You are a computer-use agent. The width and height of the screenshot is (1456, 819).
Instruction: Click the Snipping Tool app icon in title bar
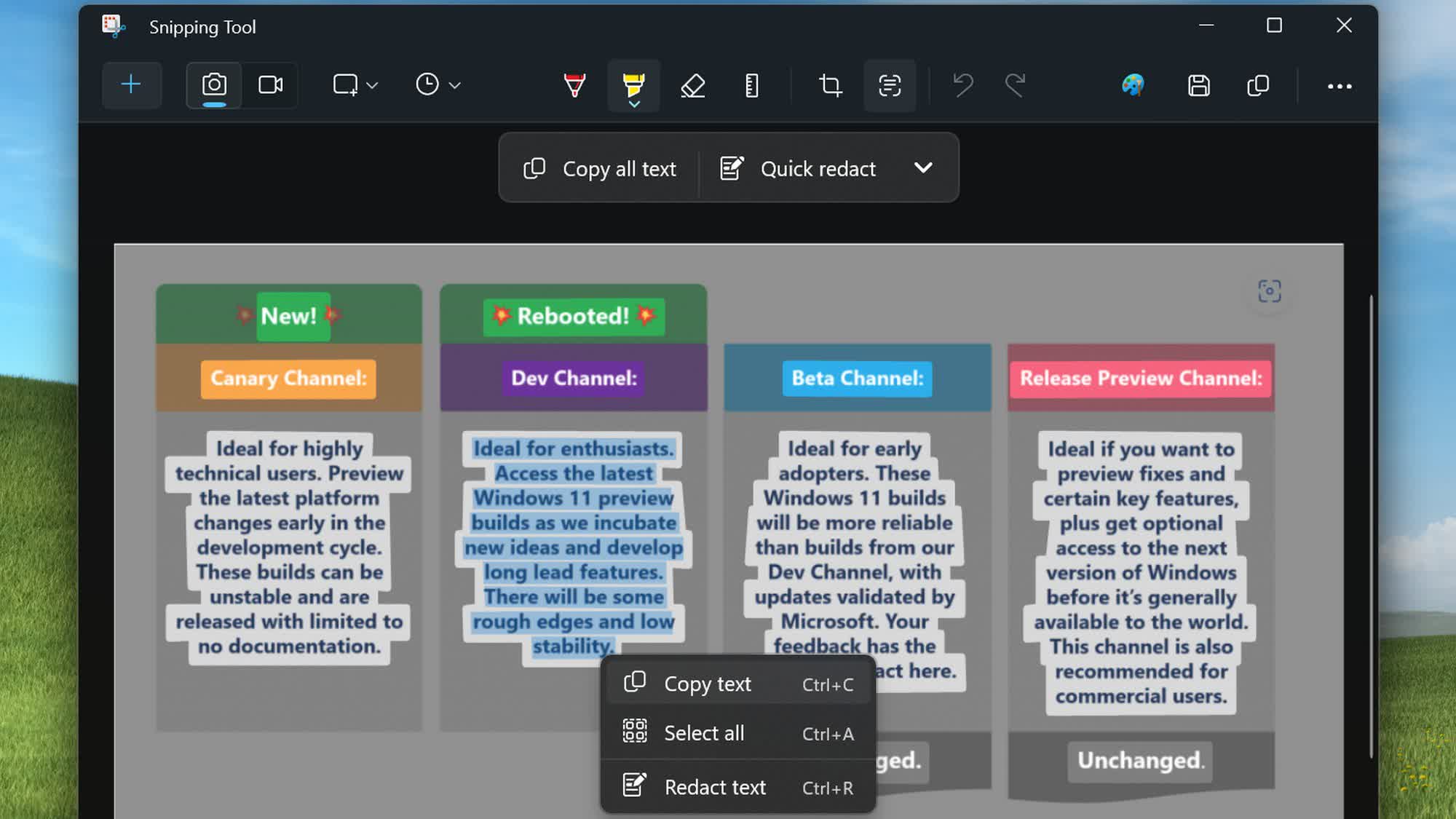(113, 27)
